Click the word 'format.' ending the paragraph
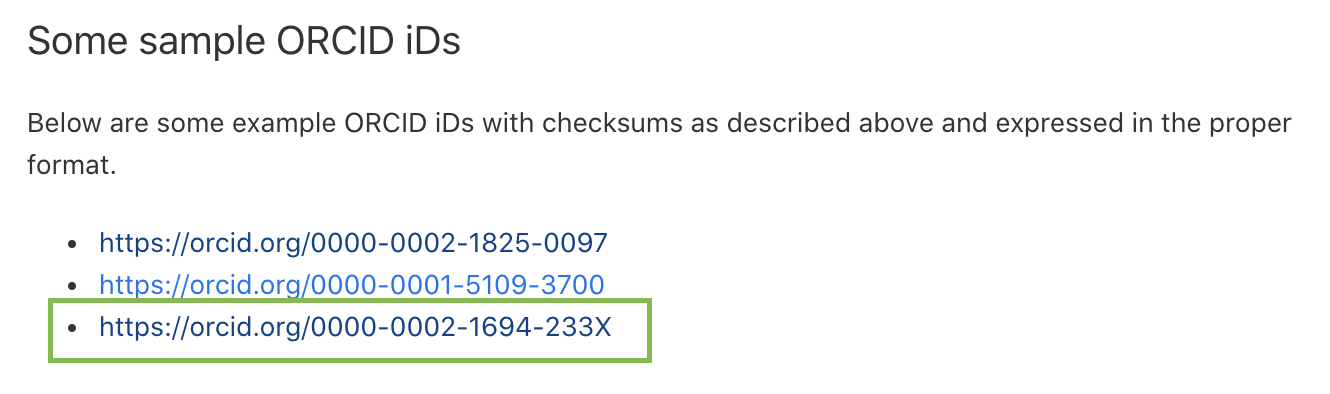The height and width of the screenshot is (394, 1330). click(72, 164)
